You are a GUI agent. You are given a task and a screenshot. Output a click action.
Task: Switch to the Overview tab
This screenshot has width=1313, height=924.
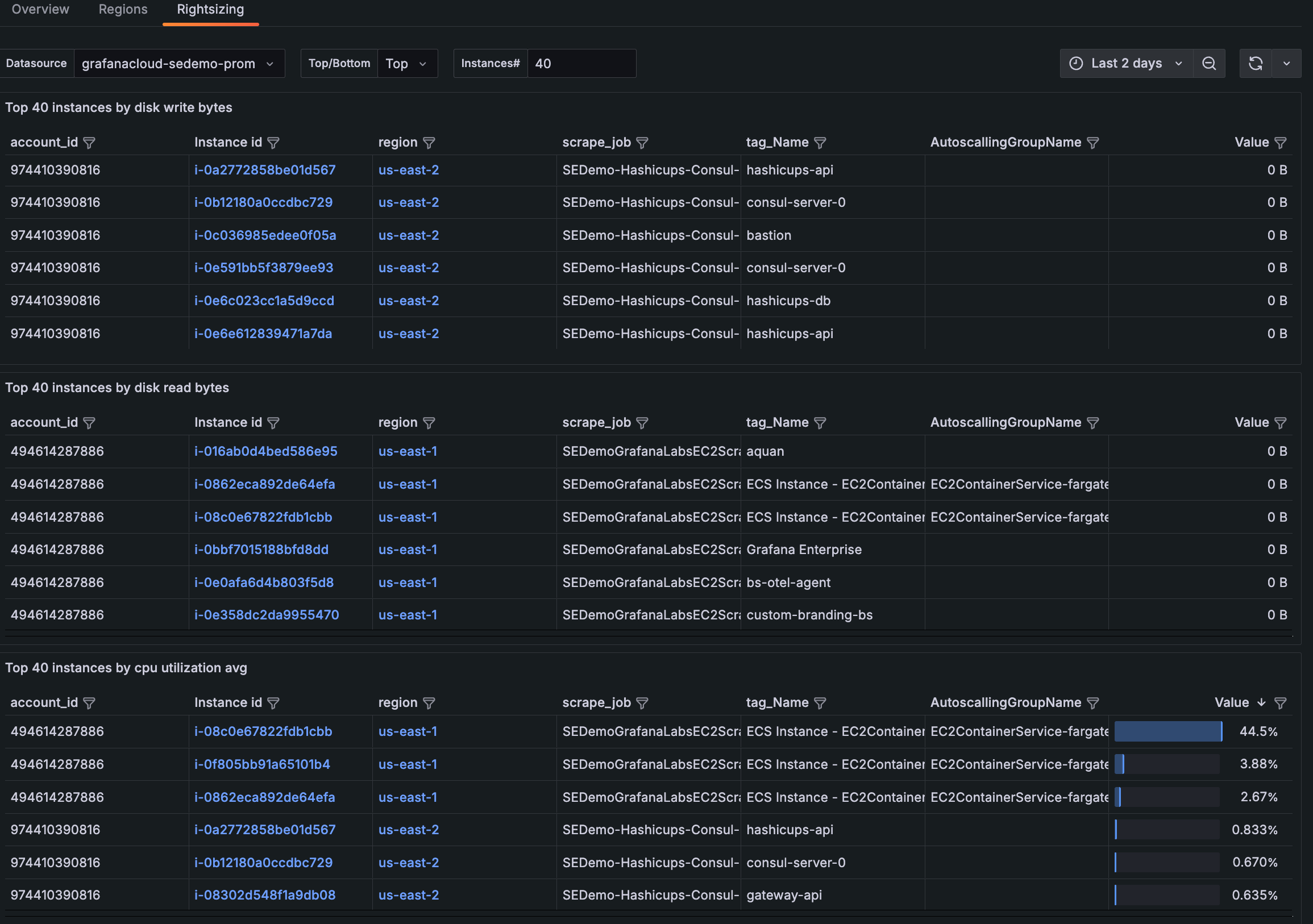(40, 9)
